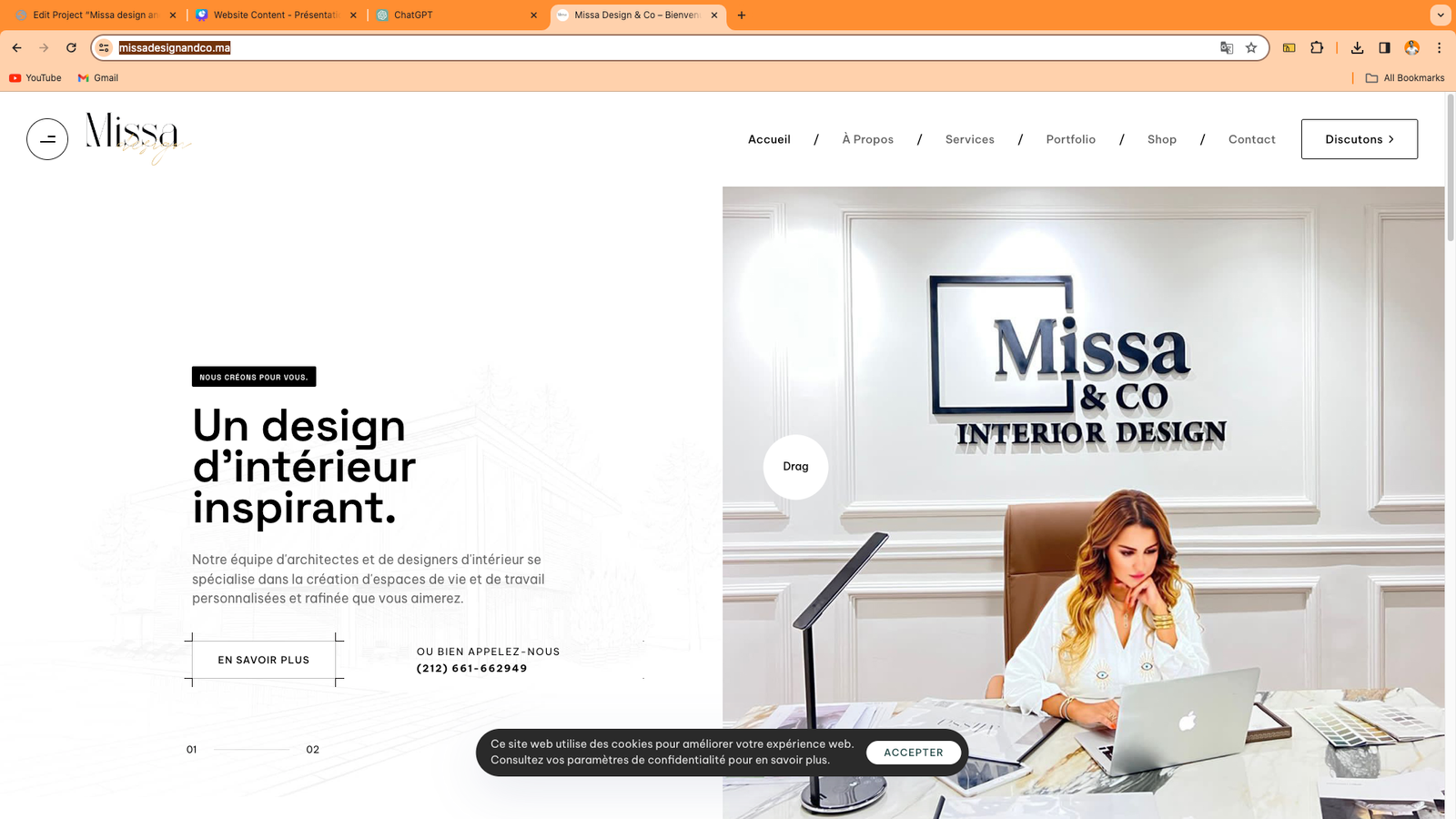
Task: Select the Accueil menu item
Action: pos(769,139)
